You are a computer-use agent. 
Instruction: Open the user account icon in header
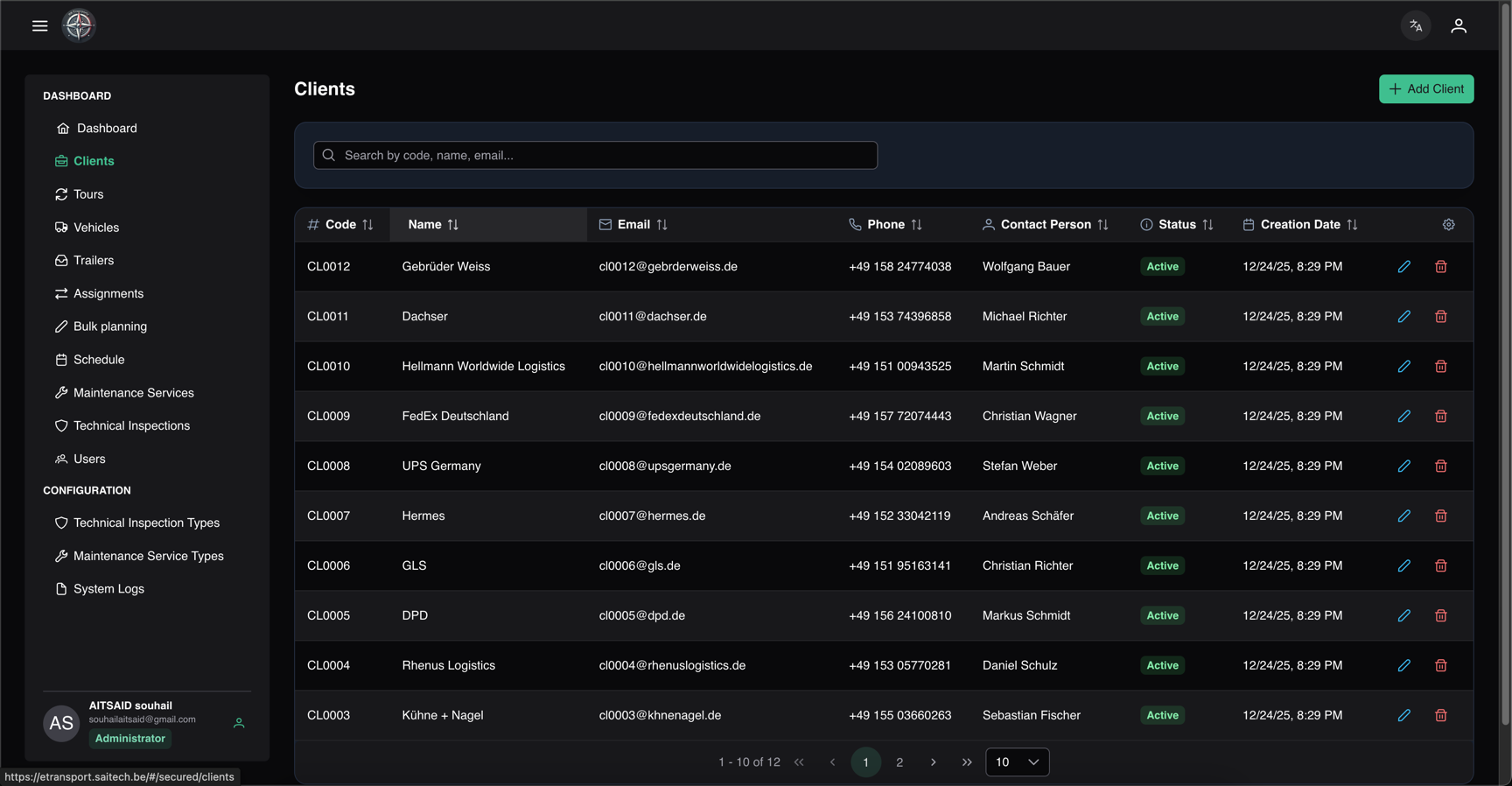pos(1459,26)
